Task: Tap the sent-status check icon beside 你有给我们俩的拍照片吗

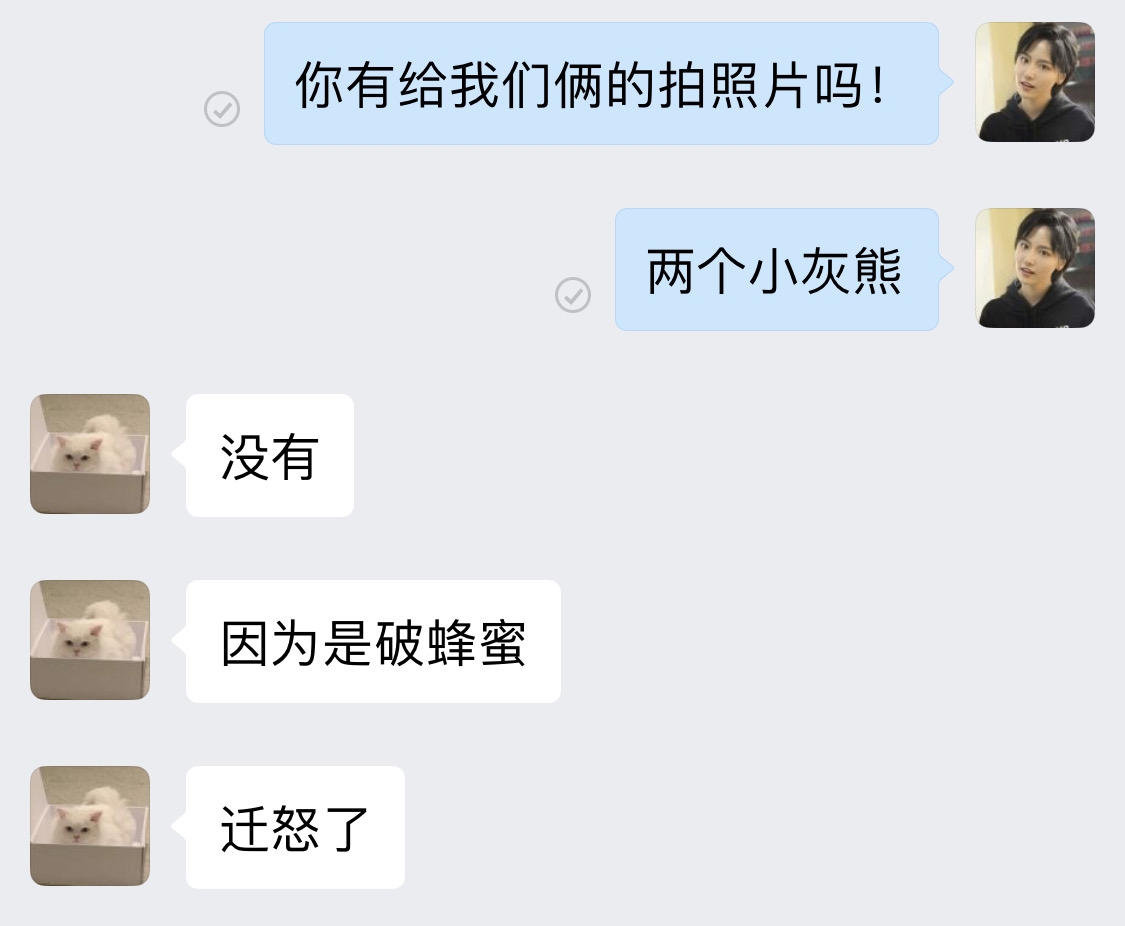Action: (x=222, y=109)
